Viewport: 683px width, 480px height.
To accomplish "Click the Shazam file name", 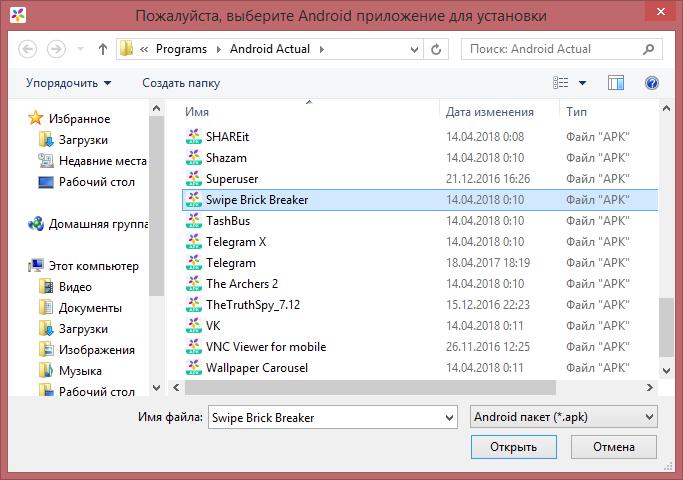I will tap(226, 158).
